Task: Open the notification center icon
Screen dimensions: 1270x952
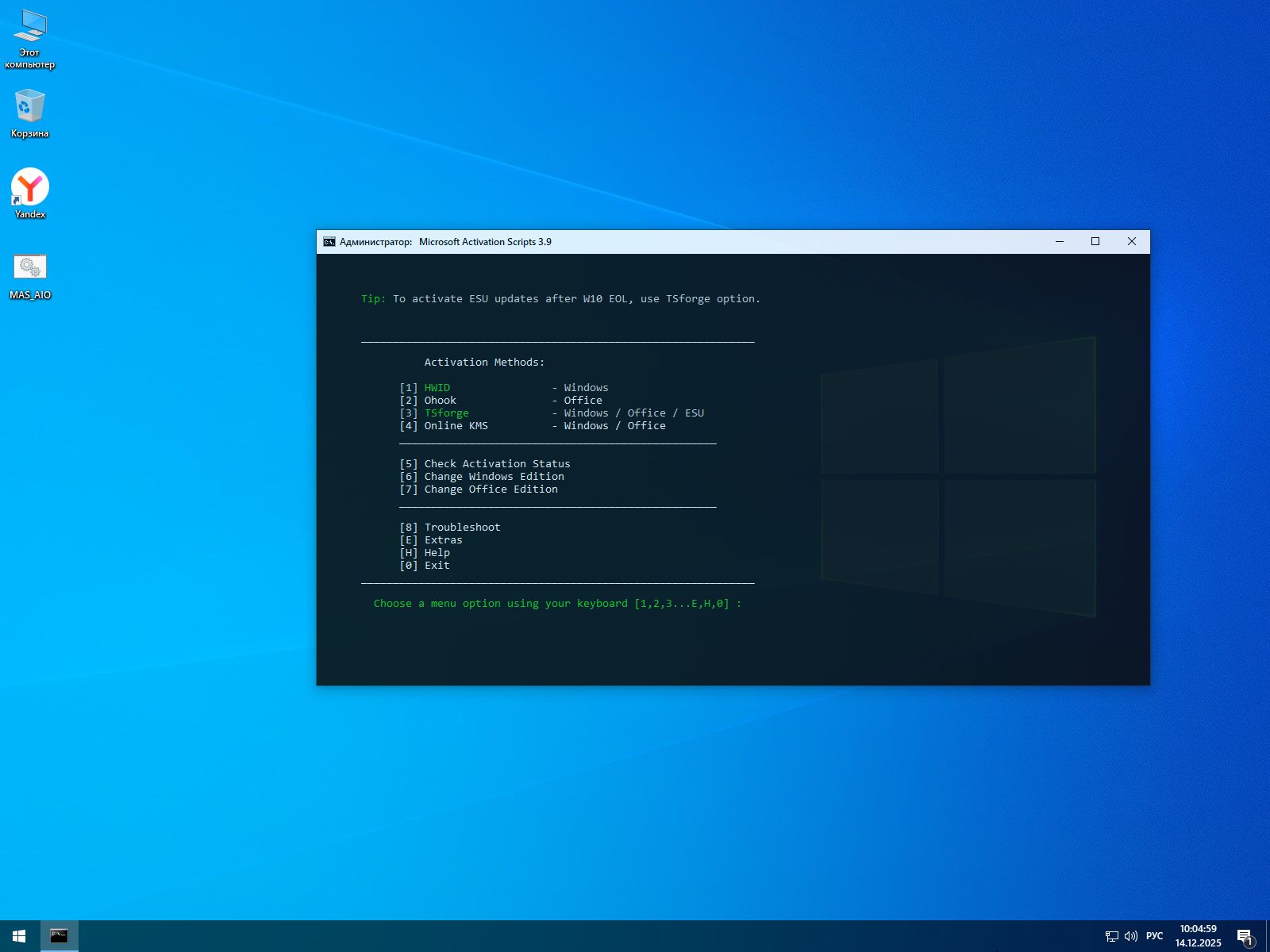Action: tap(1245, 936)
